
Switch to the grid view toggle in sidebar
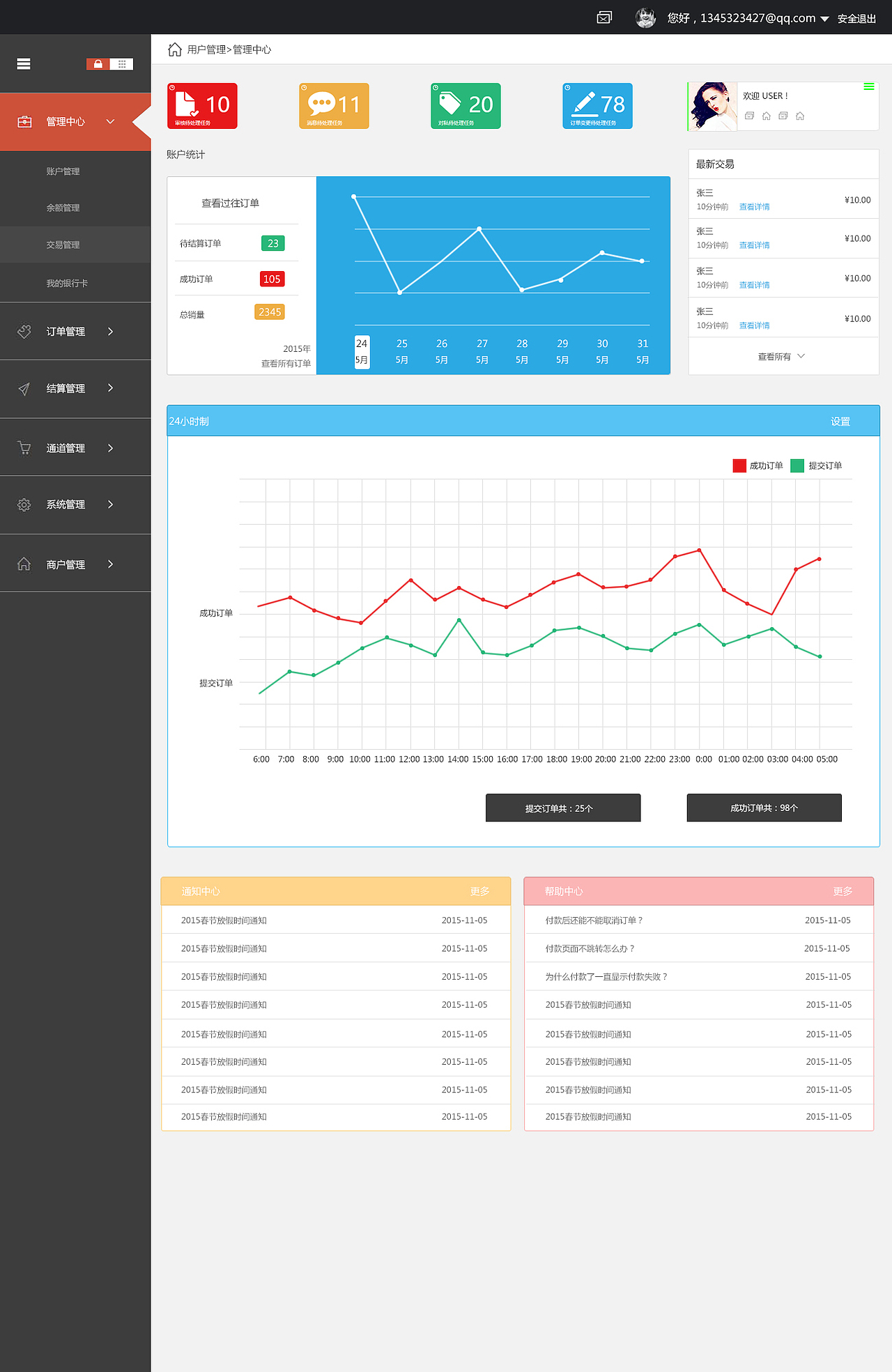click(x=121, y=64)
